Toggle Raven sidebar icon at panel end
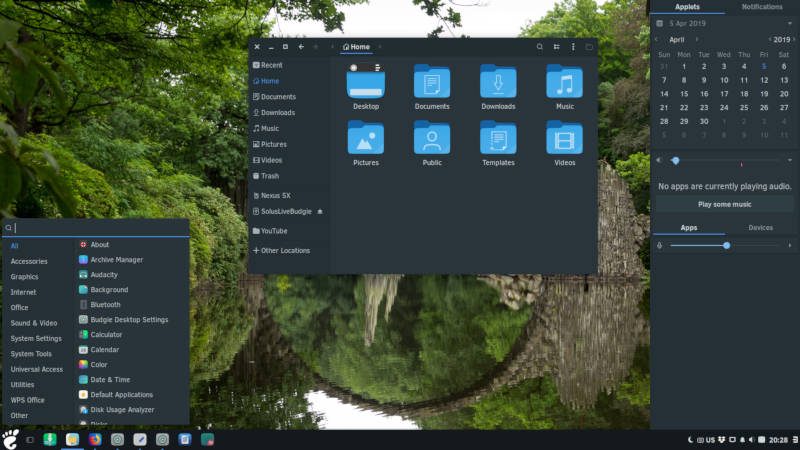 click(795, 440)
